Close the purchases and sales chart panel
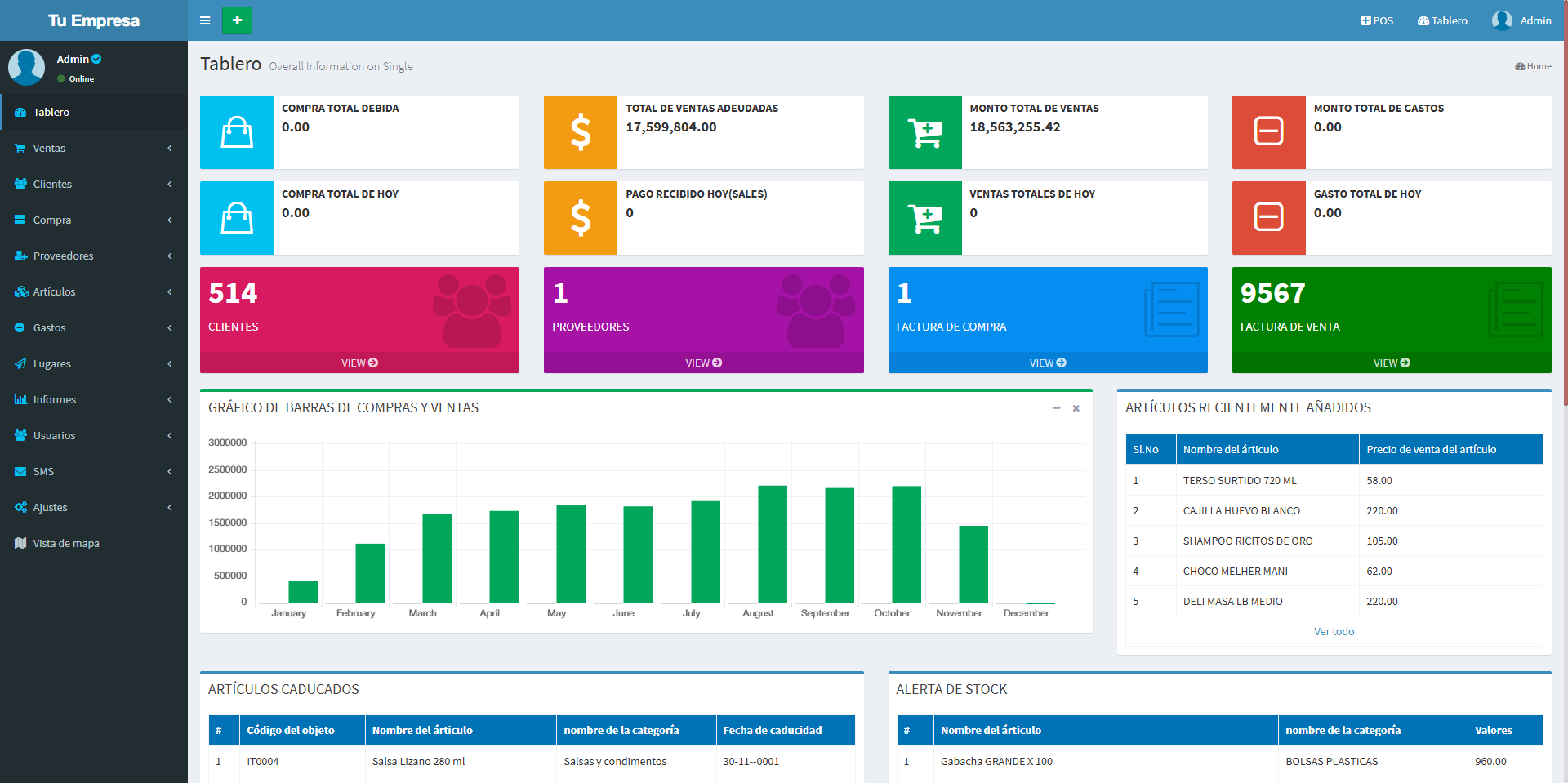Image resolution: width=1568 pixels, height=783 pixels. 1076,407
